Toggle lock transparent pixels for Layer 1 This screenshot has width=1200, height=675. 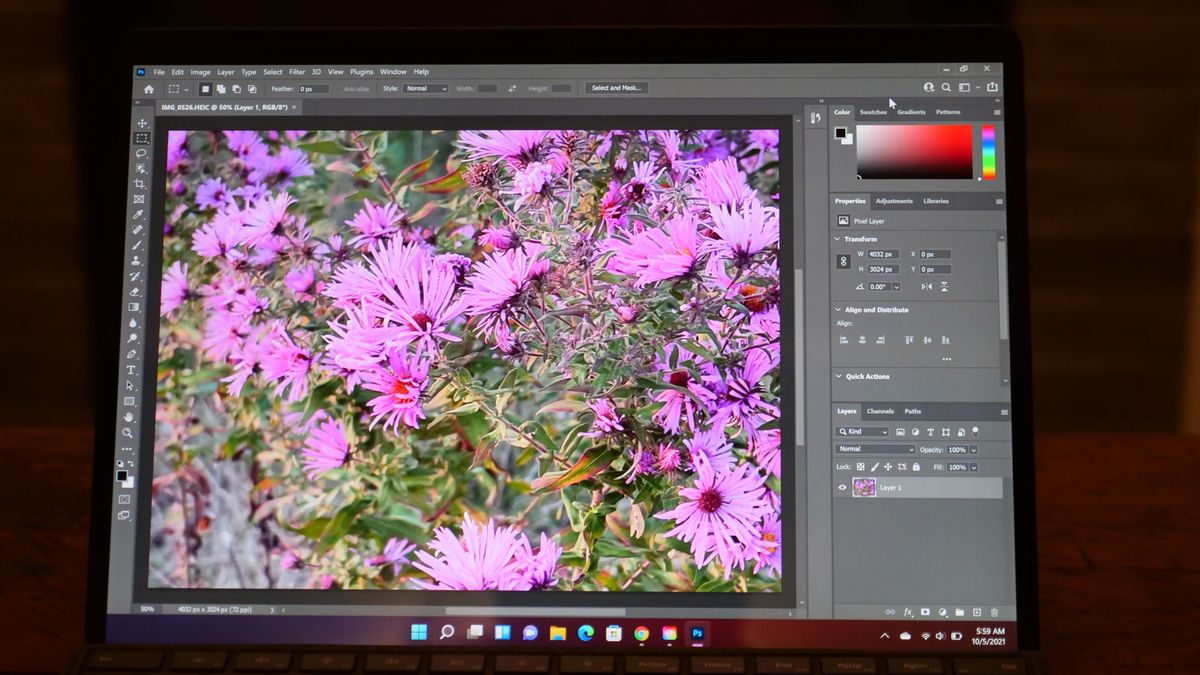tap(860, 467)
